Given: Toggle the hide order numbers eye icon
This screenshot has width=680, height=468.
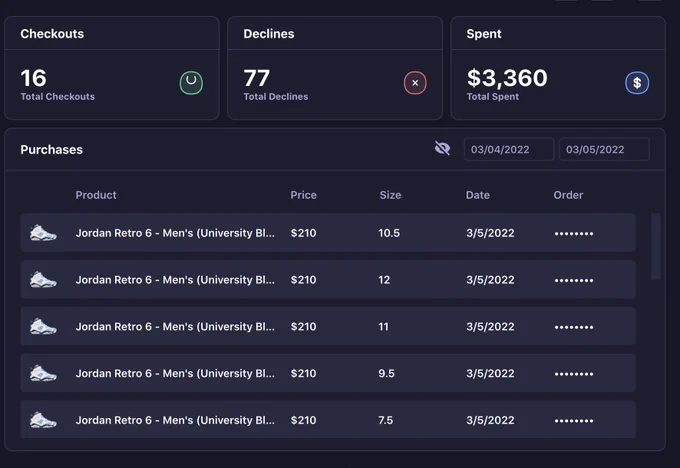Looking at the screenshot, I should (x=442, y=149).
